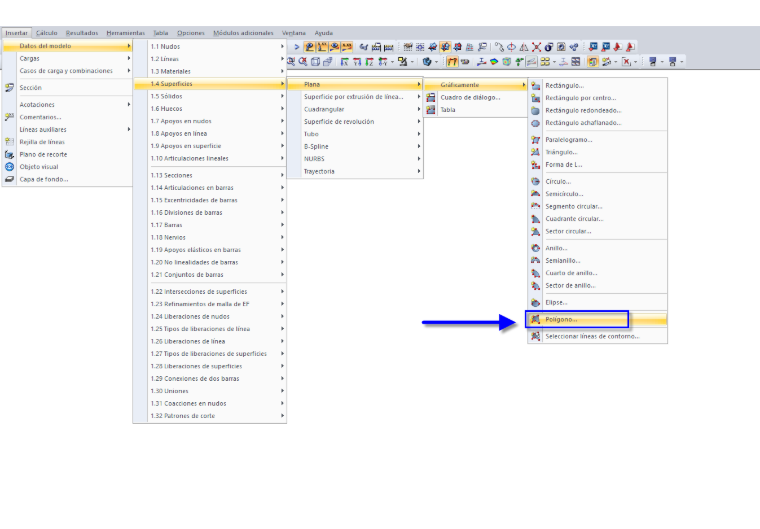The width and height of the screenshot is (760, 529).
Task: Choose Semicírculo surface shape
Action: click(597, 194)
